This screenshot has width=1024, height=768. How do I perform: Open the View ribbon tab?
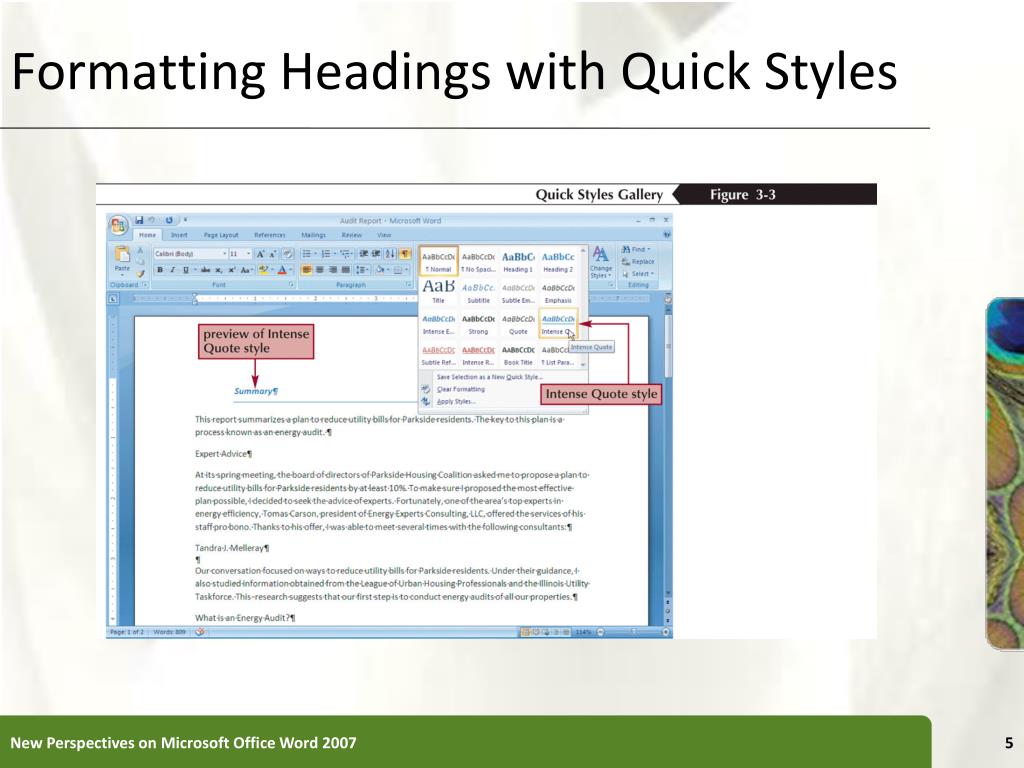(x=384, y=235)
